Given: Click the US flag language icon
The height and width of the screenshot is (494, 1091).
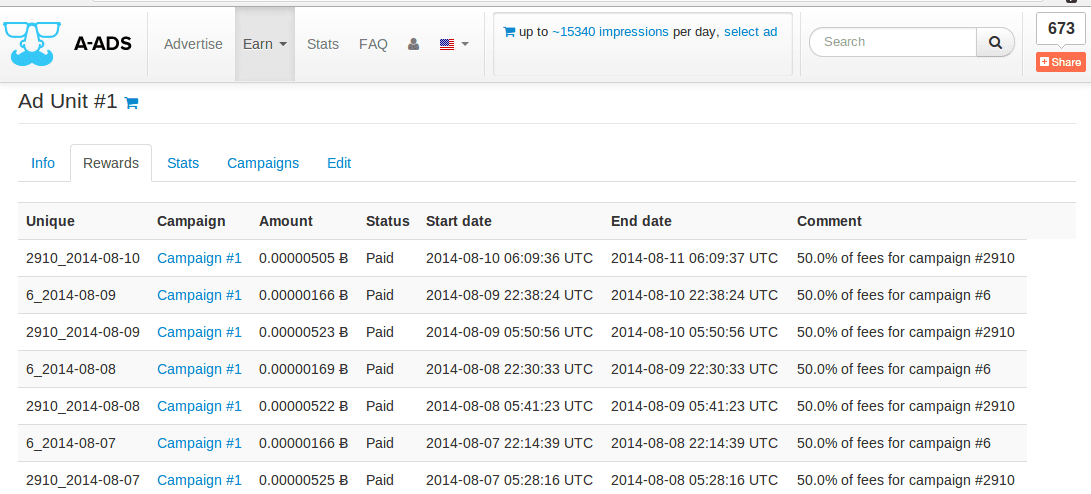Looking at the screenshot, I should pos(447,44).
